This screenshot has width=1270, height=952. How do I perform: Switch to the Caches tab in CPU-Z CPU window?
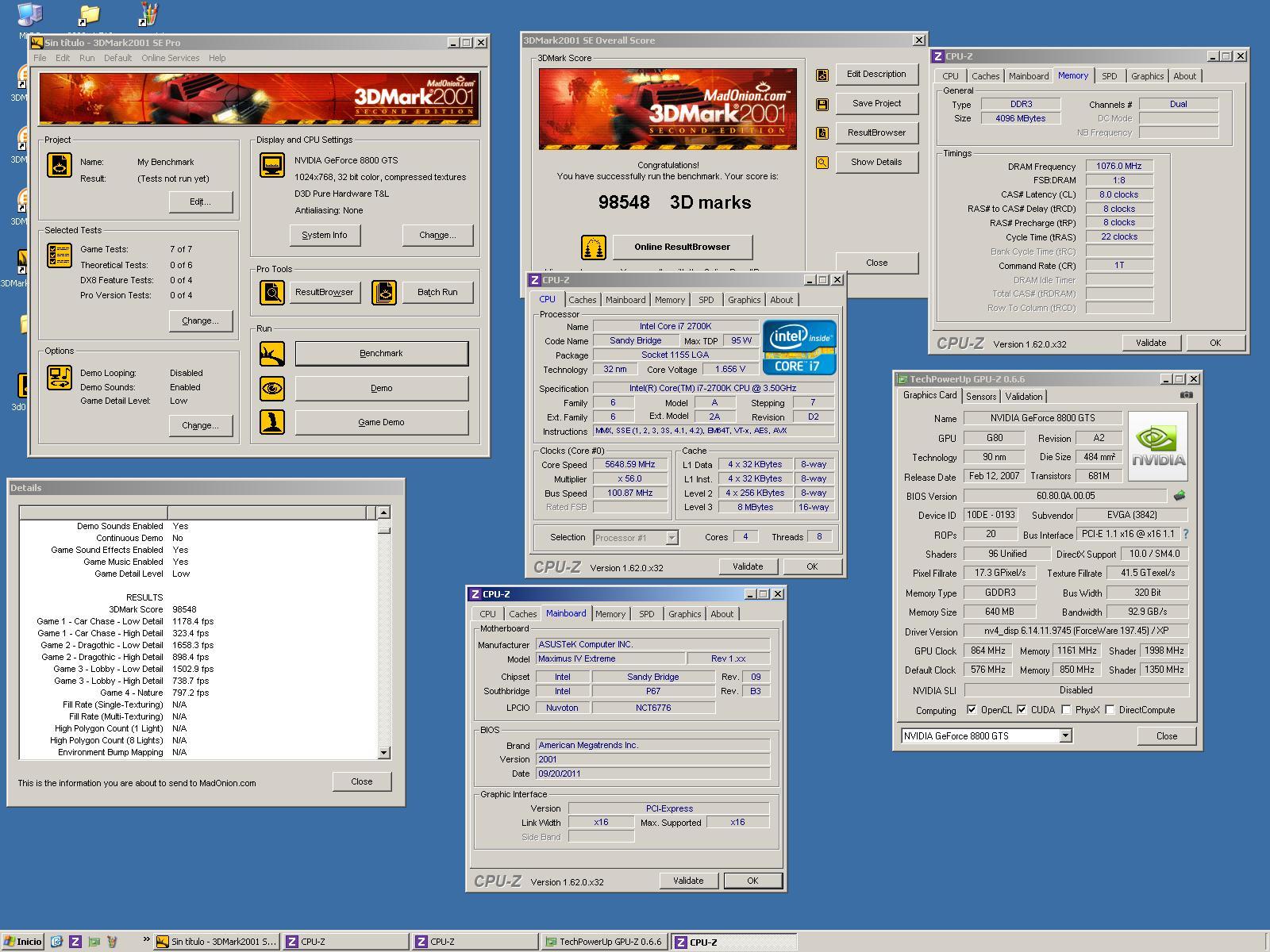[x=582, y=300]
